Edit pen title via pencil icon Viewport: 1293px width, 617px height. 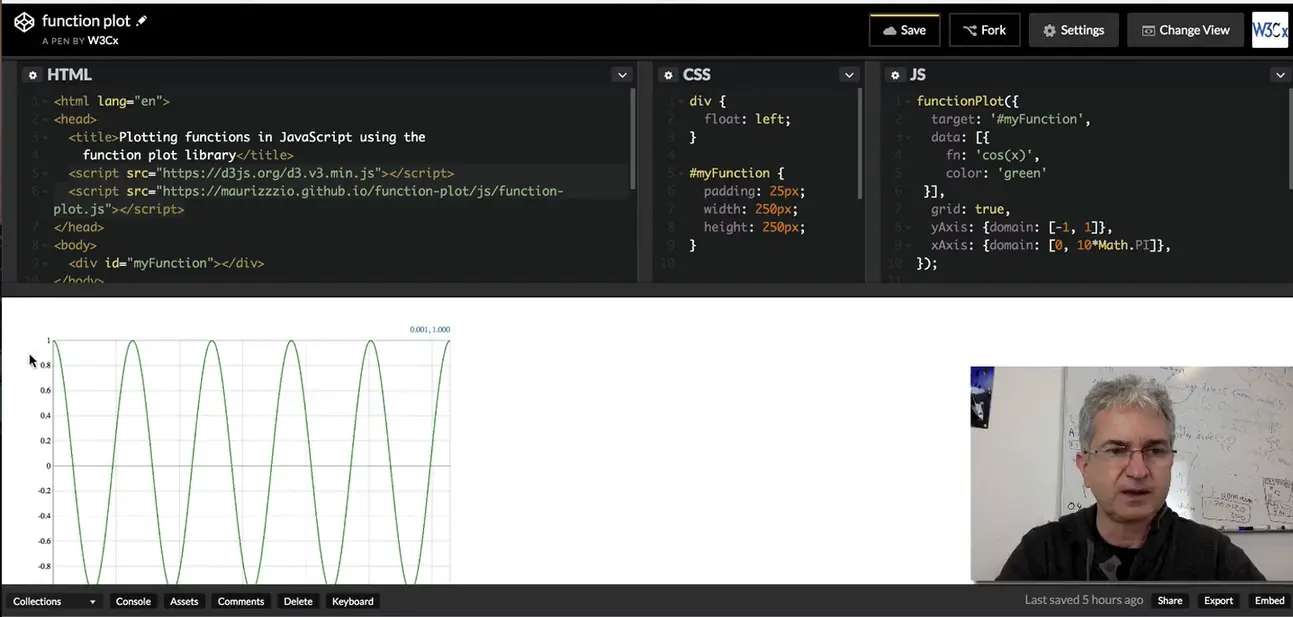coord(142,20)
